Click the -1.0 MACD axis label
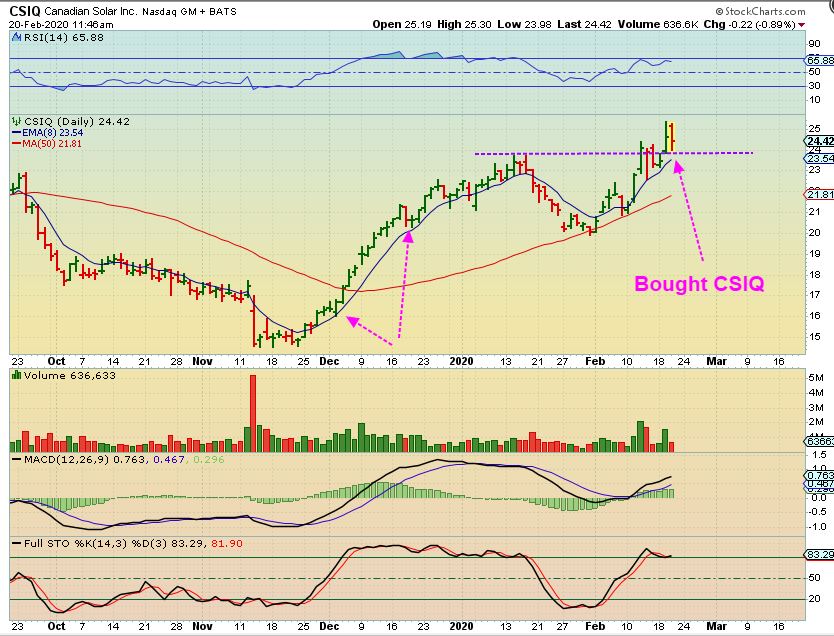 coord(818,526)
